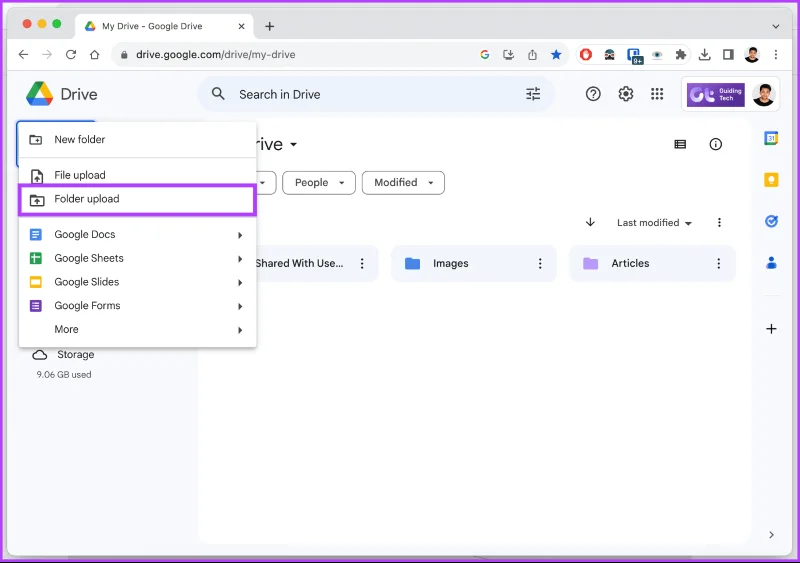The height and width of the screenshot is (563, 800).
Task: Expand Google Slides submenu arrow
Action: (240, 282)
